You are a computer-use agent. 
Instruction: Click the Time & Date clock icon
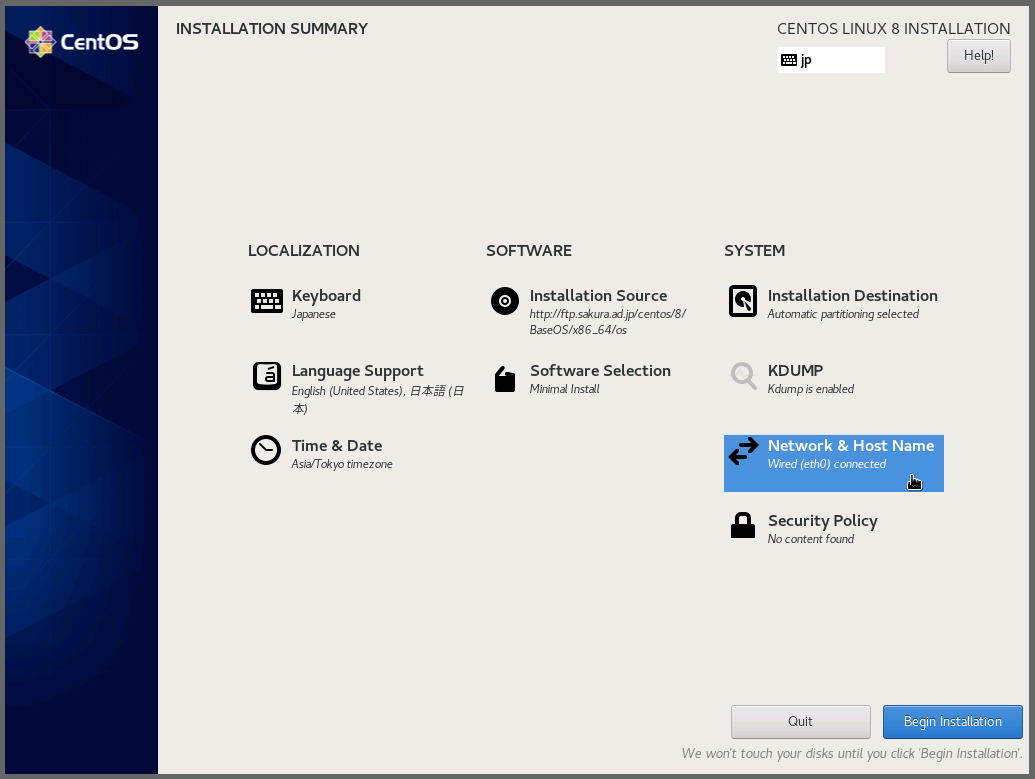(x=266, y=451)
